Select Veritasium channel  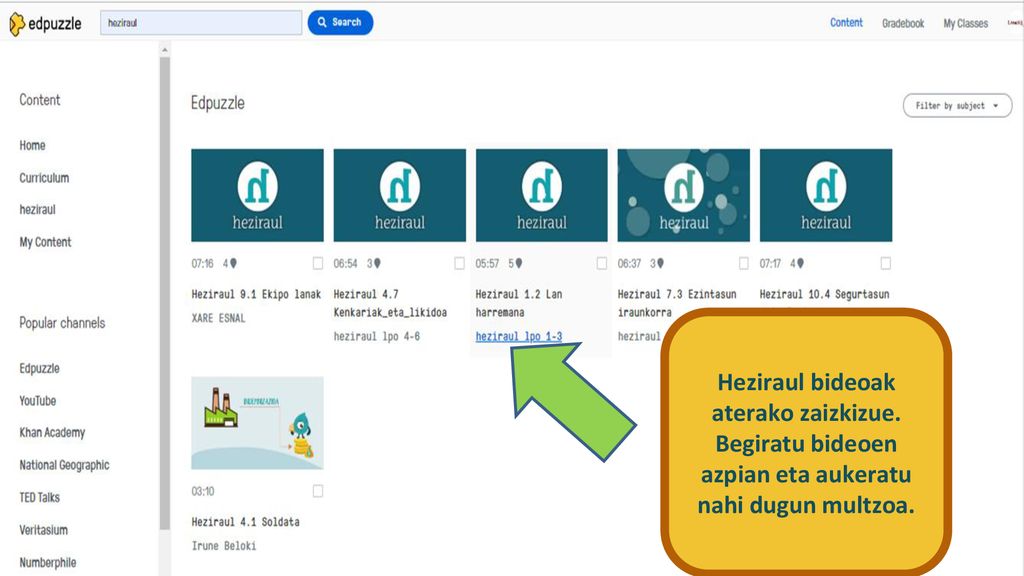(x=43, y=530)
